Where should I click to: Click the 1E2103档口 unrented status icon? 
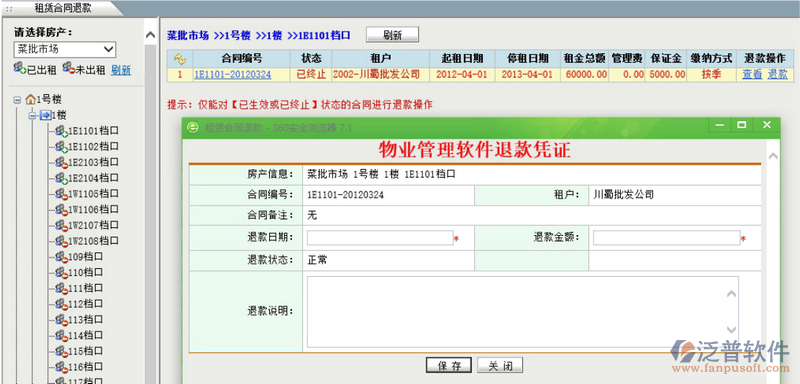61,163
